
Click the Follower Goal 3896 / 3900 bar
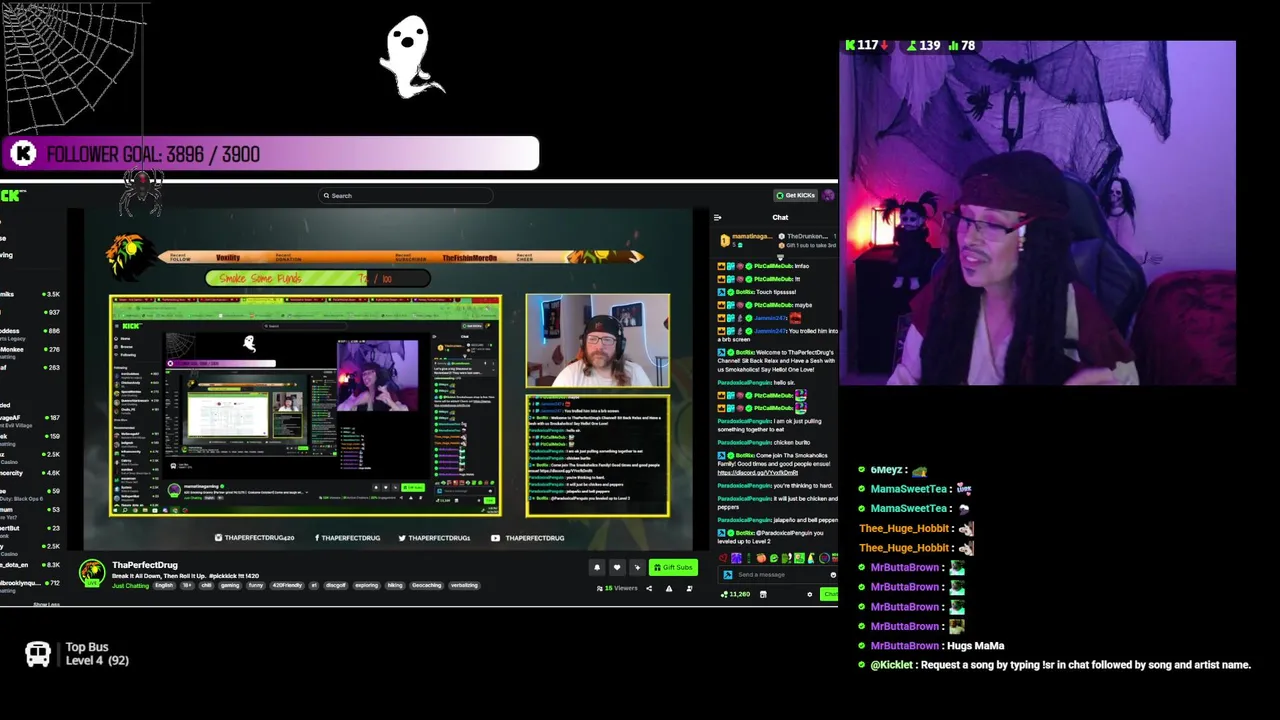(270, 154)
